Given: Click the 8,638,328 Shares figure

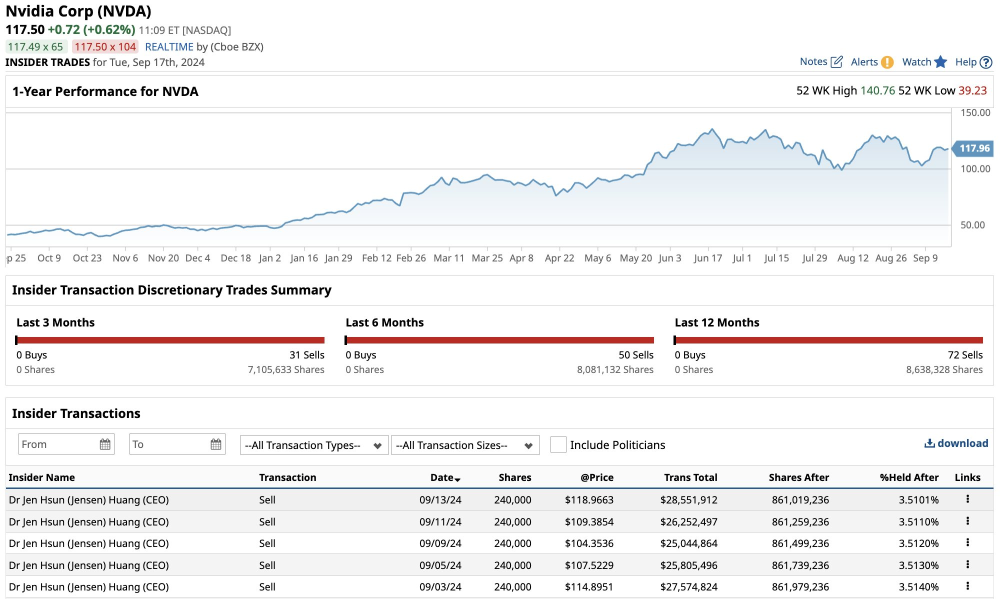Looking at the screenshot, I should click(944, 370).
